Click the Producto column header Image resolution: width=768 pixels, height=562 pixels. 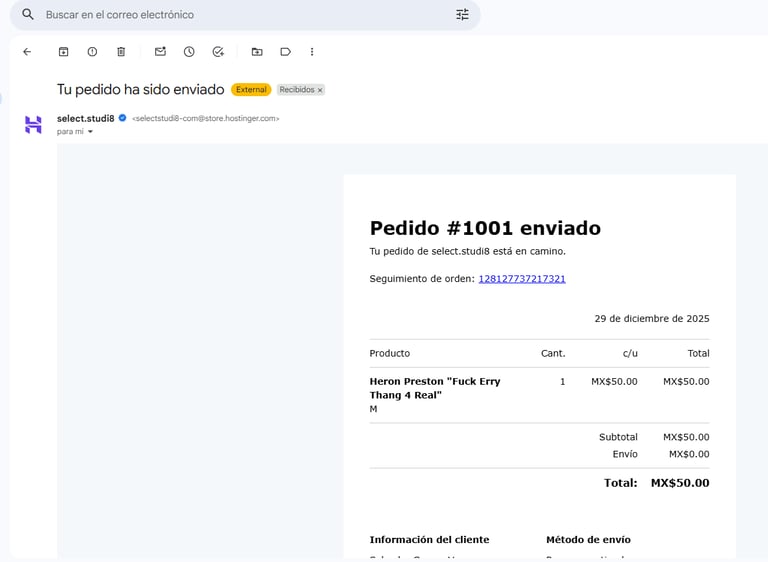pyautogui.click(x=389, y=353)
